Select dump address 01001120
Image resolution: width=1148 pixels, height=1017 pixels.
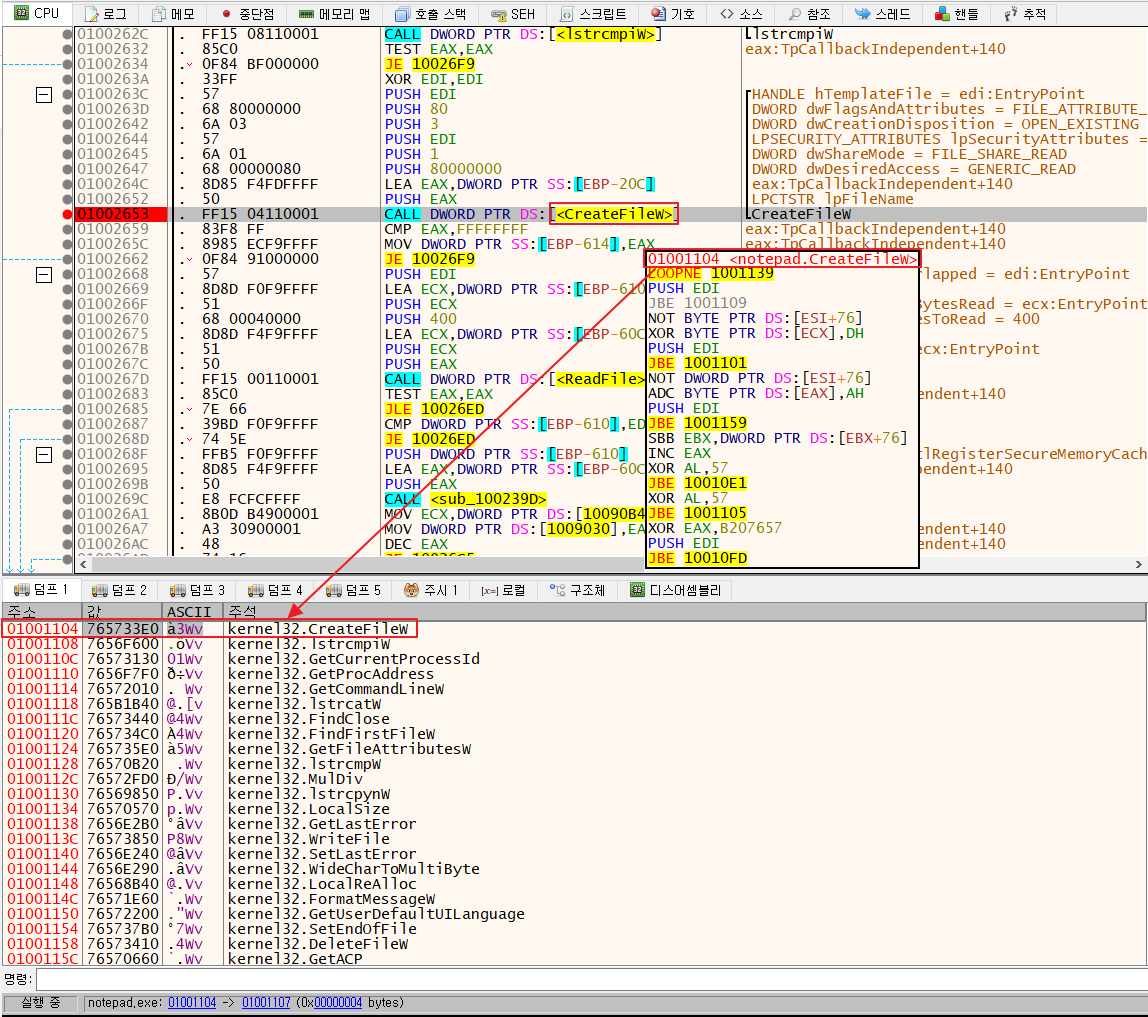click(x=42, y=734)
